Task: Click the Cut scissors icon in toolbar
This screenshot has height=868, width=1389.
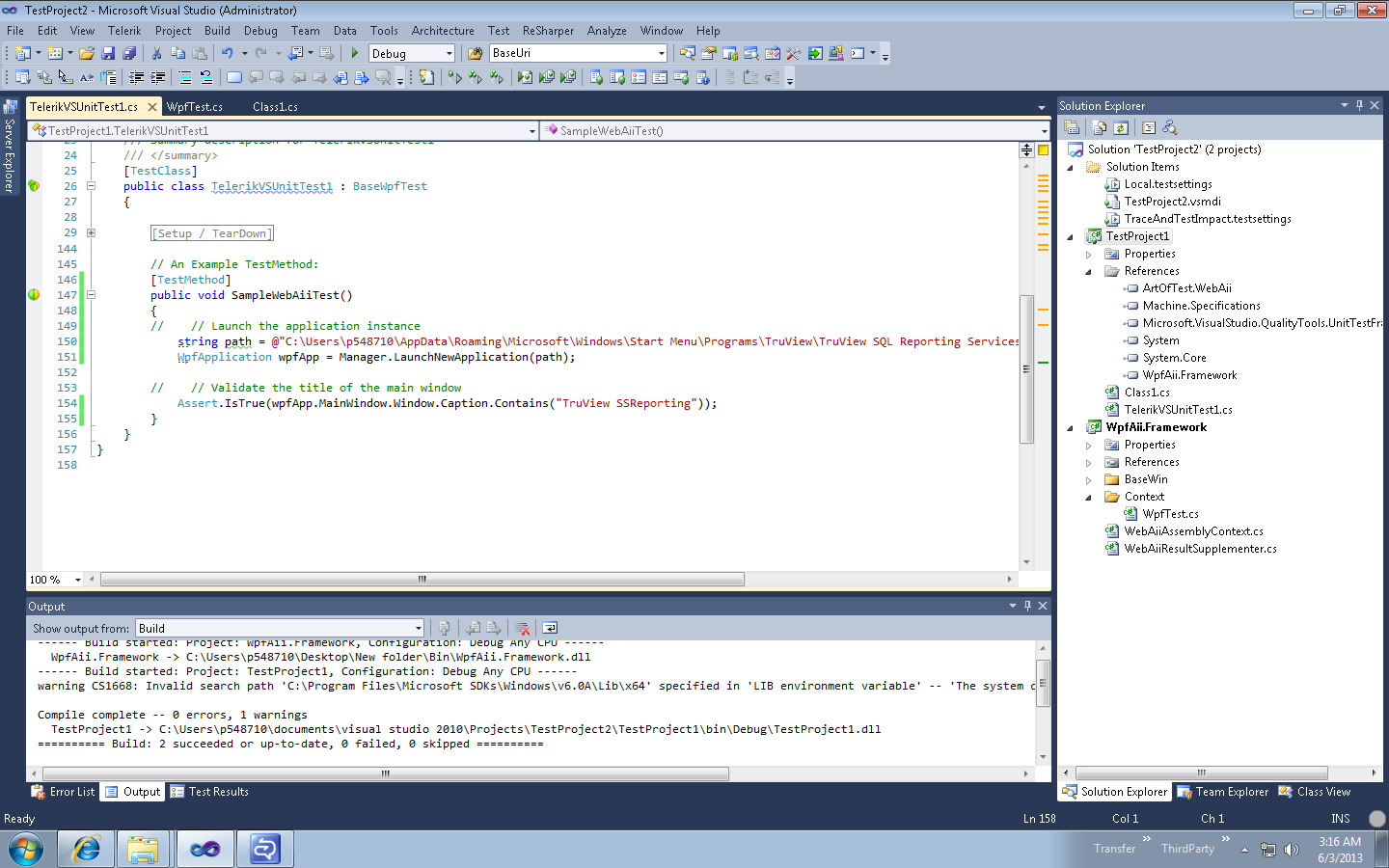Action: (157, 53)
